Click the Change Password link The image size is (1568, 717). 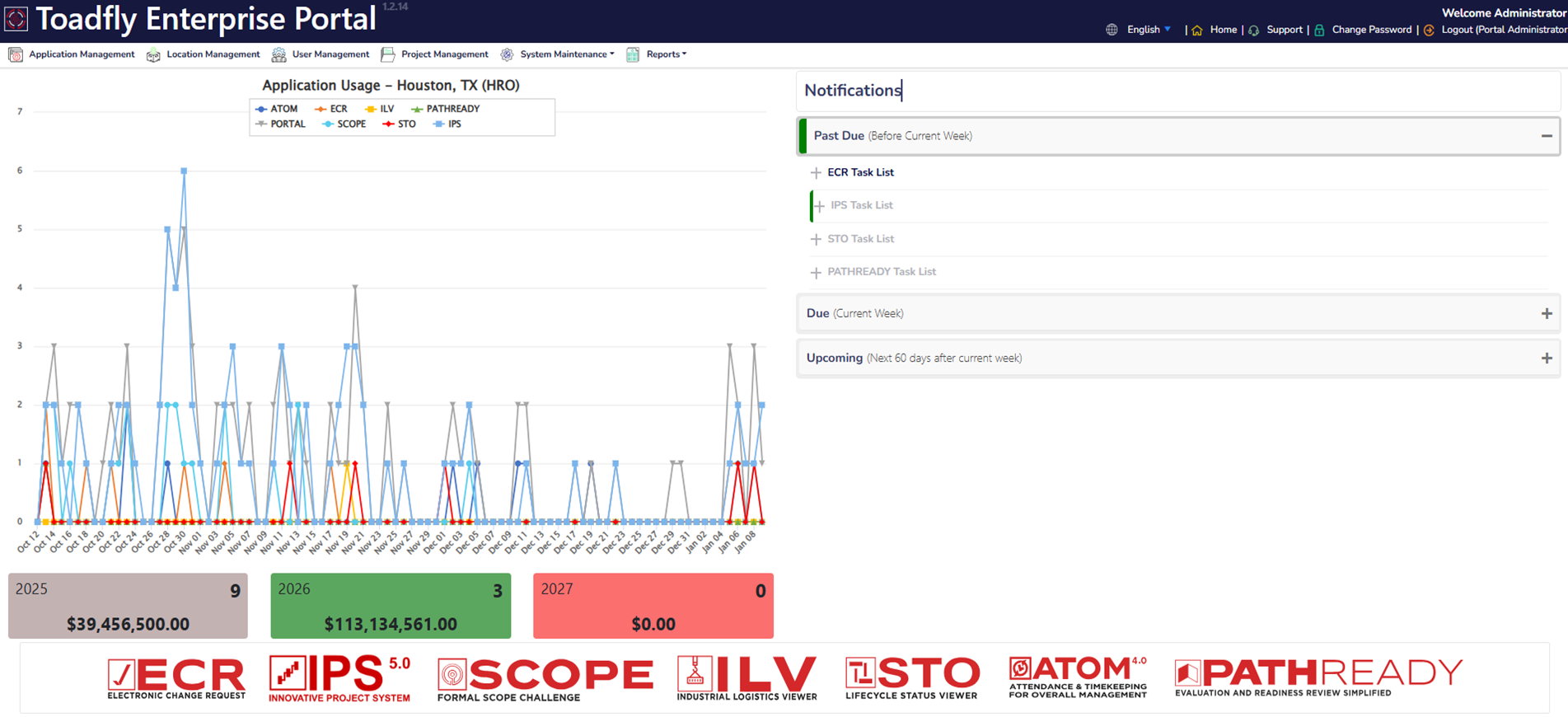pos(1371,30)
